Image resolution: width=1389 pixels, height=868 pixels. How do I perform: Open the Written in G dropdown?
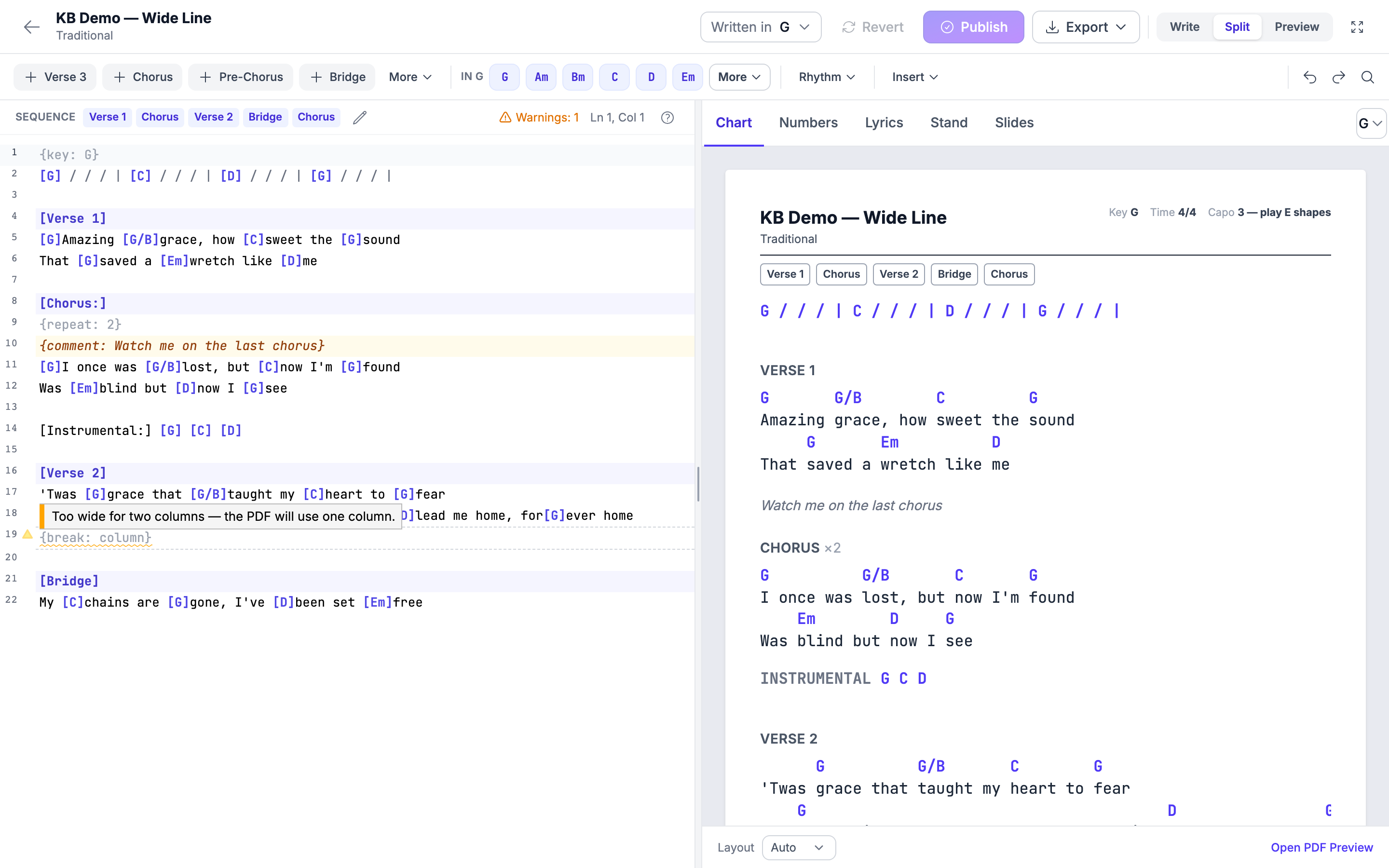click(761, 27)
